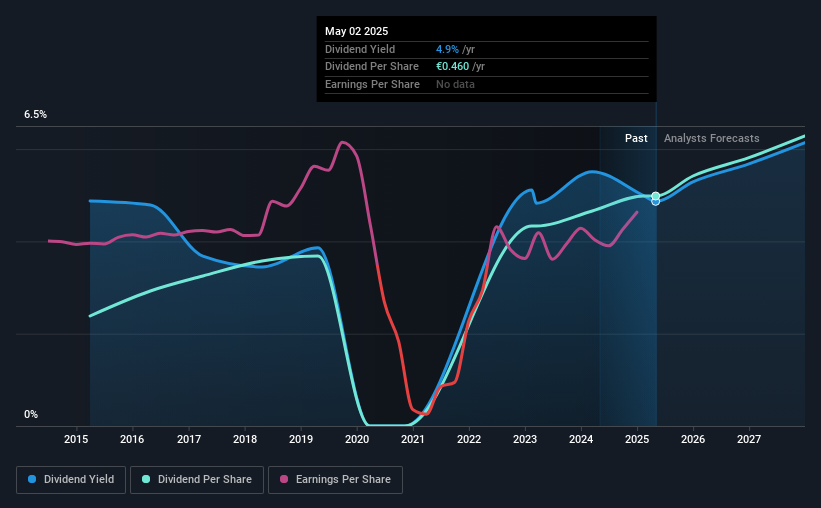Select the 'Past' label on the chart
The image size is (821, 508).
[636, 138]
